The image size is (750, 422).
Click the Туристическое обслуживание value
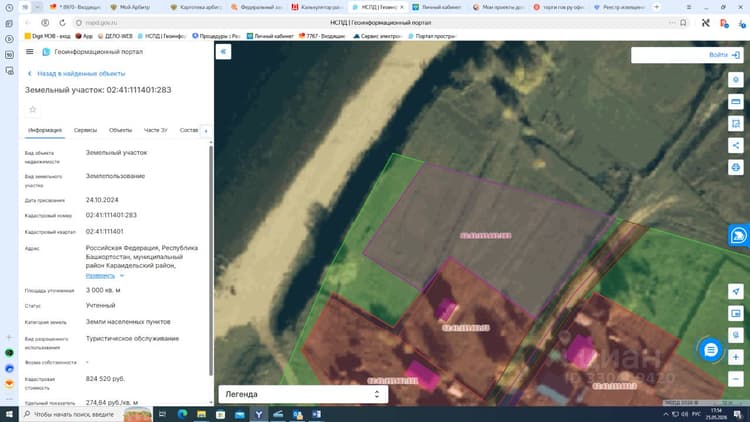[132, 338]
